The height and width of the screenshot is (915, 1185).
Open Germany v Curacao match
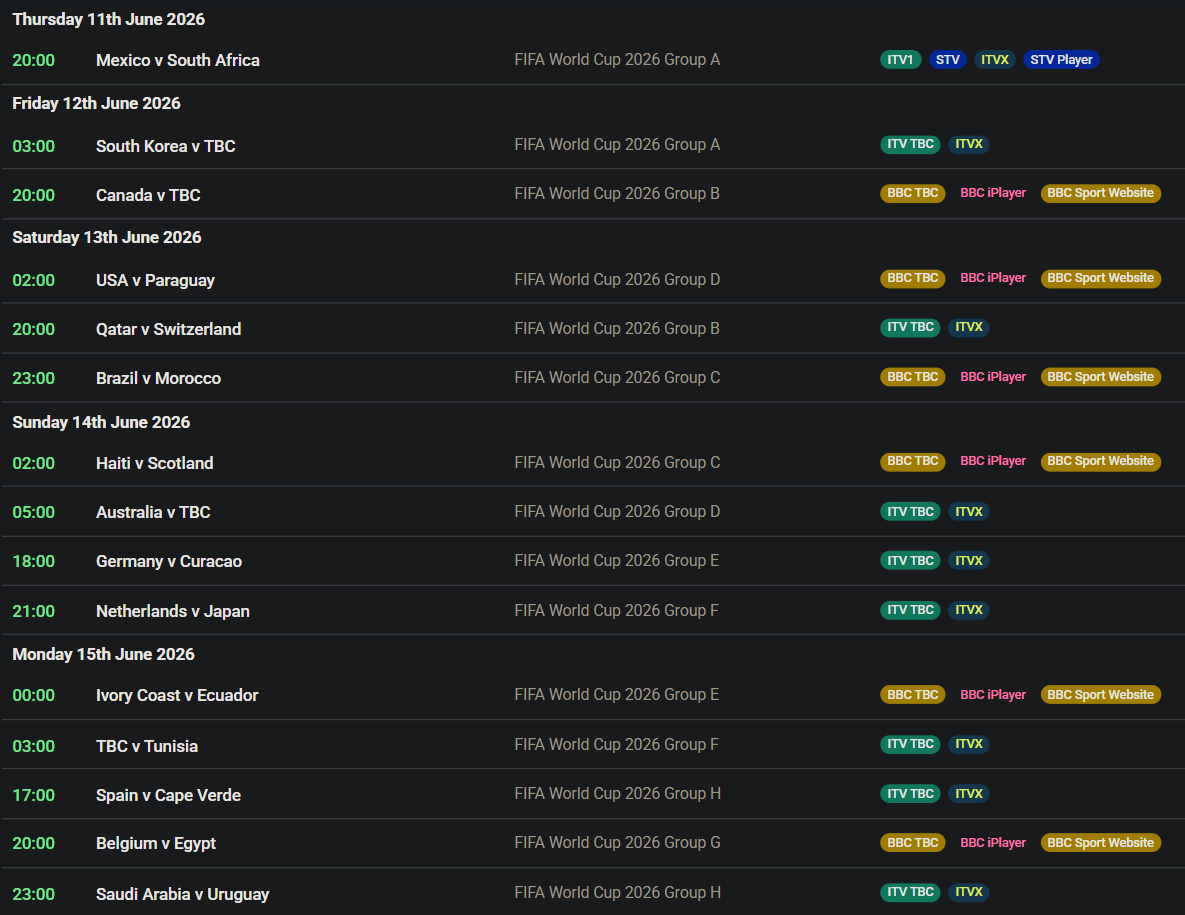click(x=169, y=561)
